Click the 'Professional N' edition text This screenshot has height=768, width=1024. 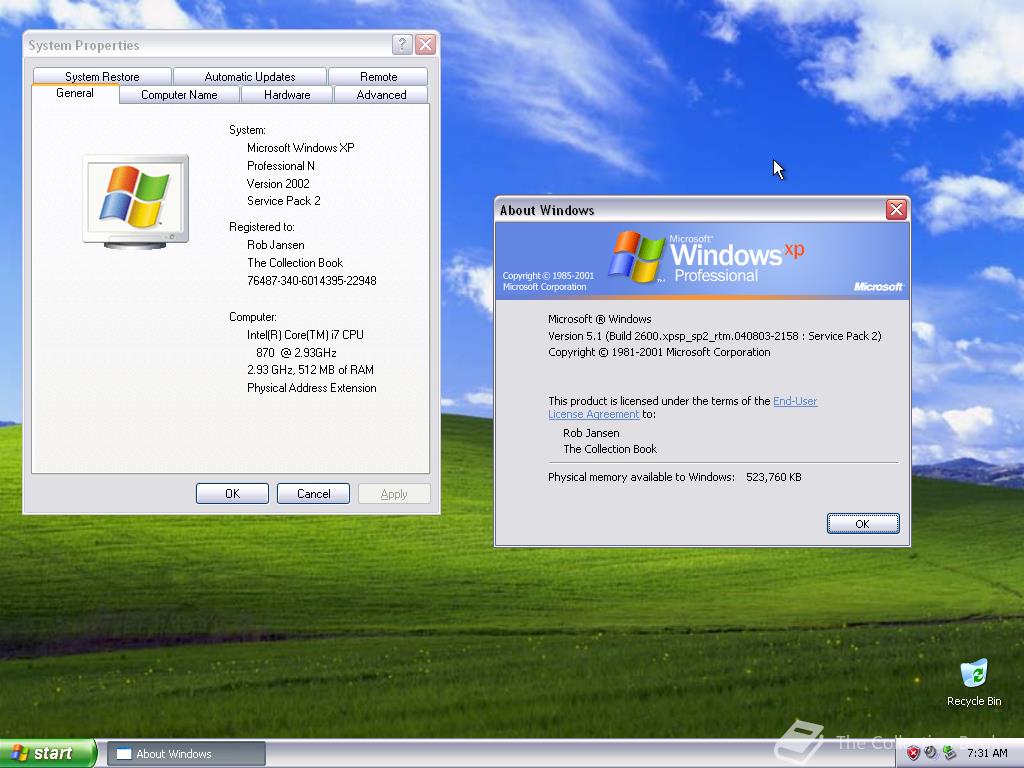pyautogui.click(x=281, y=166)
